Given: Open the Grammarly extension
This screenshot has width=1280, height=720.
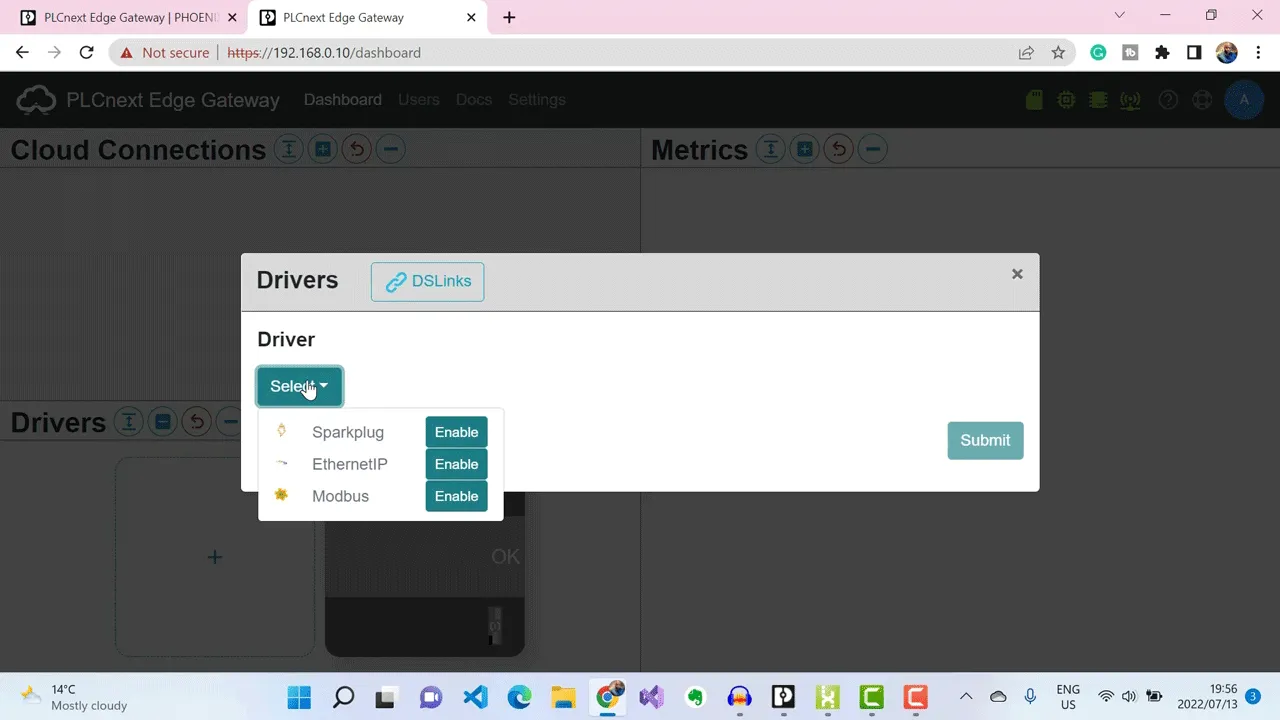Looking at the screenshot, I should tap(1098, 53).
